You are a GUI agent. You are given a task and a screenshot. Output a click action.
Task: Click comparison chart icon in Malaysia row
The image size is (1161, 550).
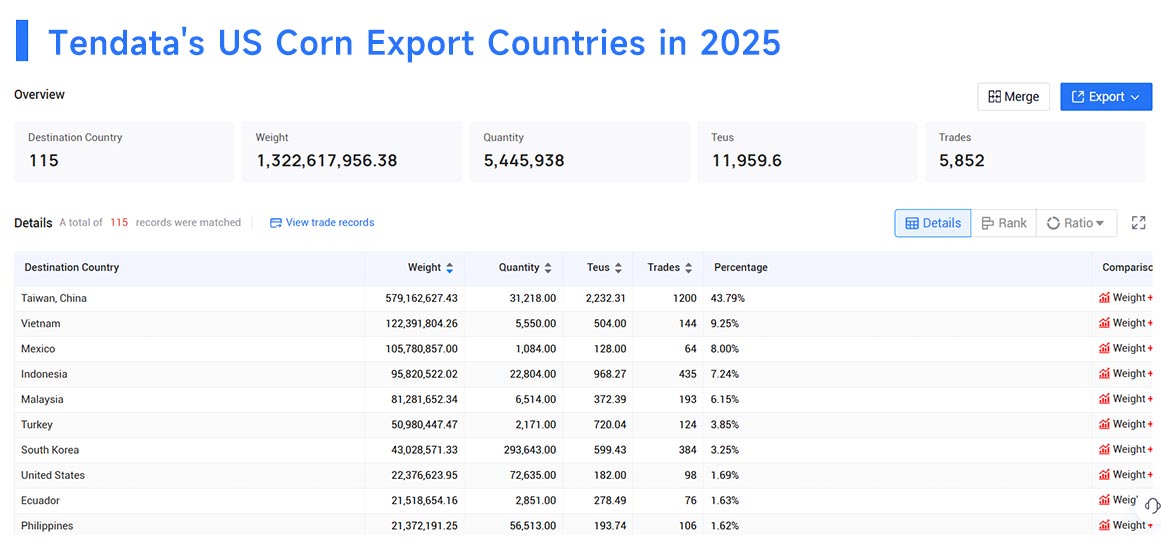pos(1104,399)
